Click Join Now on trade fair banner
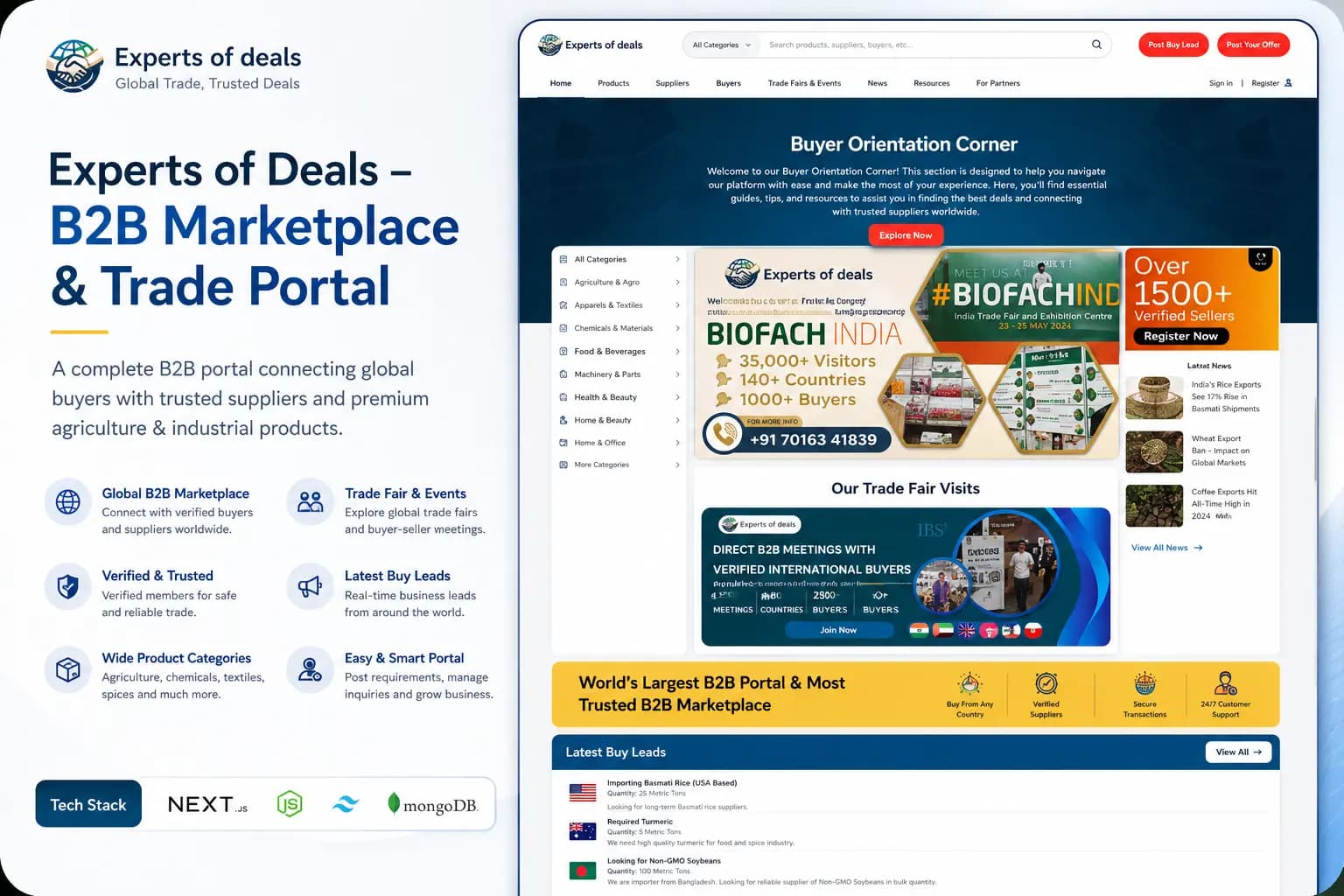The height and width of the screenshot is (896, 1344). click(838, 630)
